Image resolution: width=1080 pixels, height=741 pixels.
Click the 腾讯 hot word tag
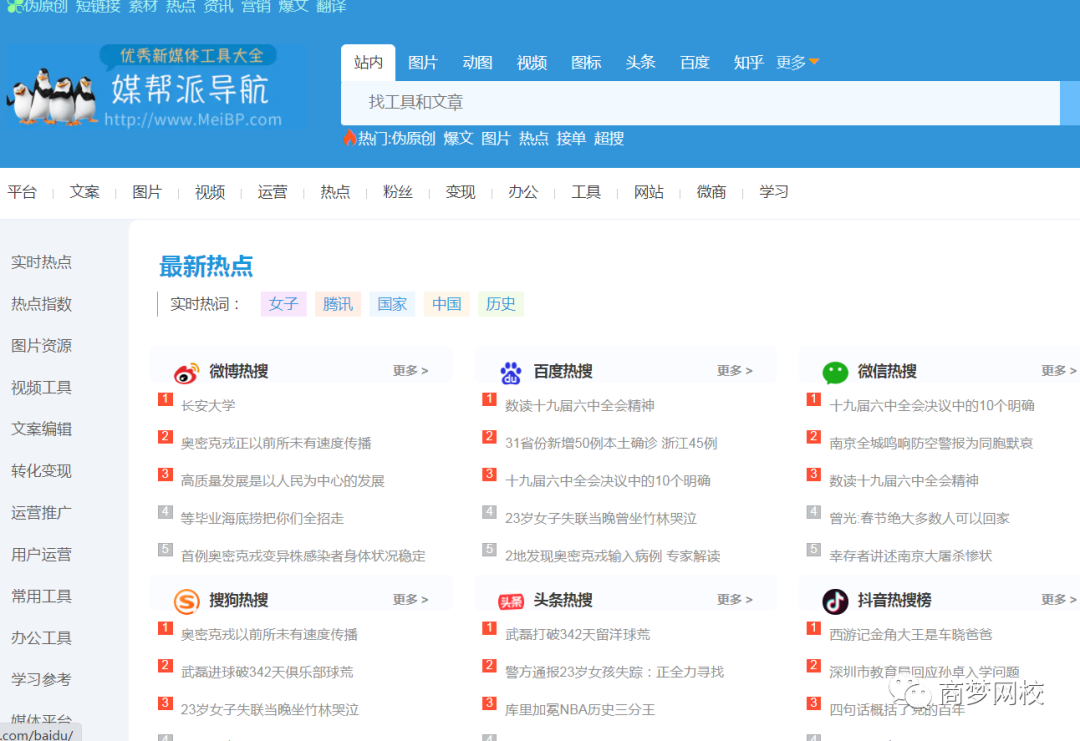click(x=337, y=304)
